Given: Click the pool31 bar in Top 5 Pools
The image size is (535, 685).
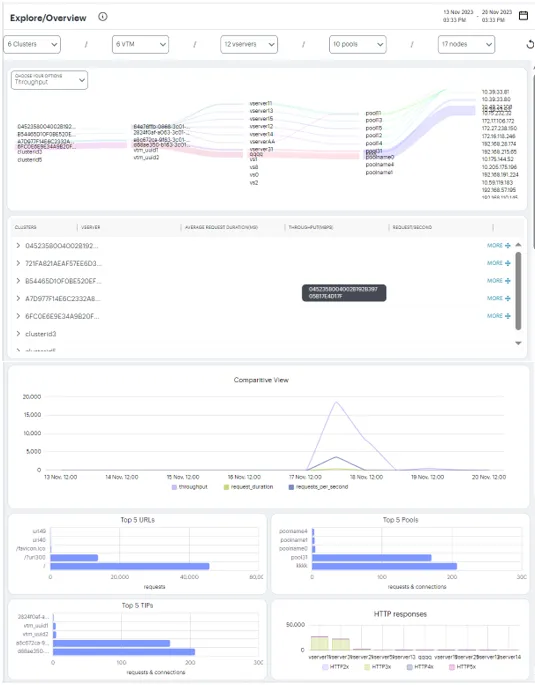Looking at the screenshot, I should pyautogui.click(x=372, y=557).
